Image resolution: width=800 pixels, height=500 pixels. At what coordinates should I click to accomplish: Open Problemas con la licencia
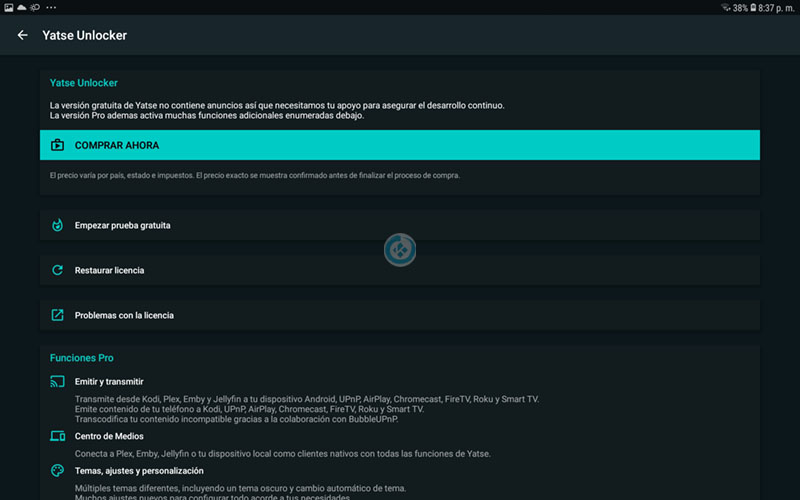tap(124, 315)
